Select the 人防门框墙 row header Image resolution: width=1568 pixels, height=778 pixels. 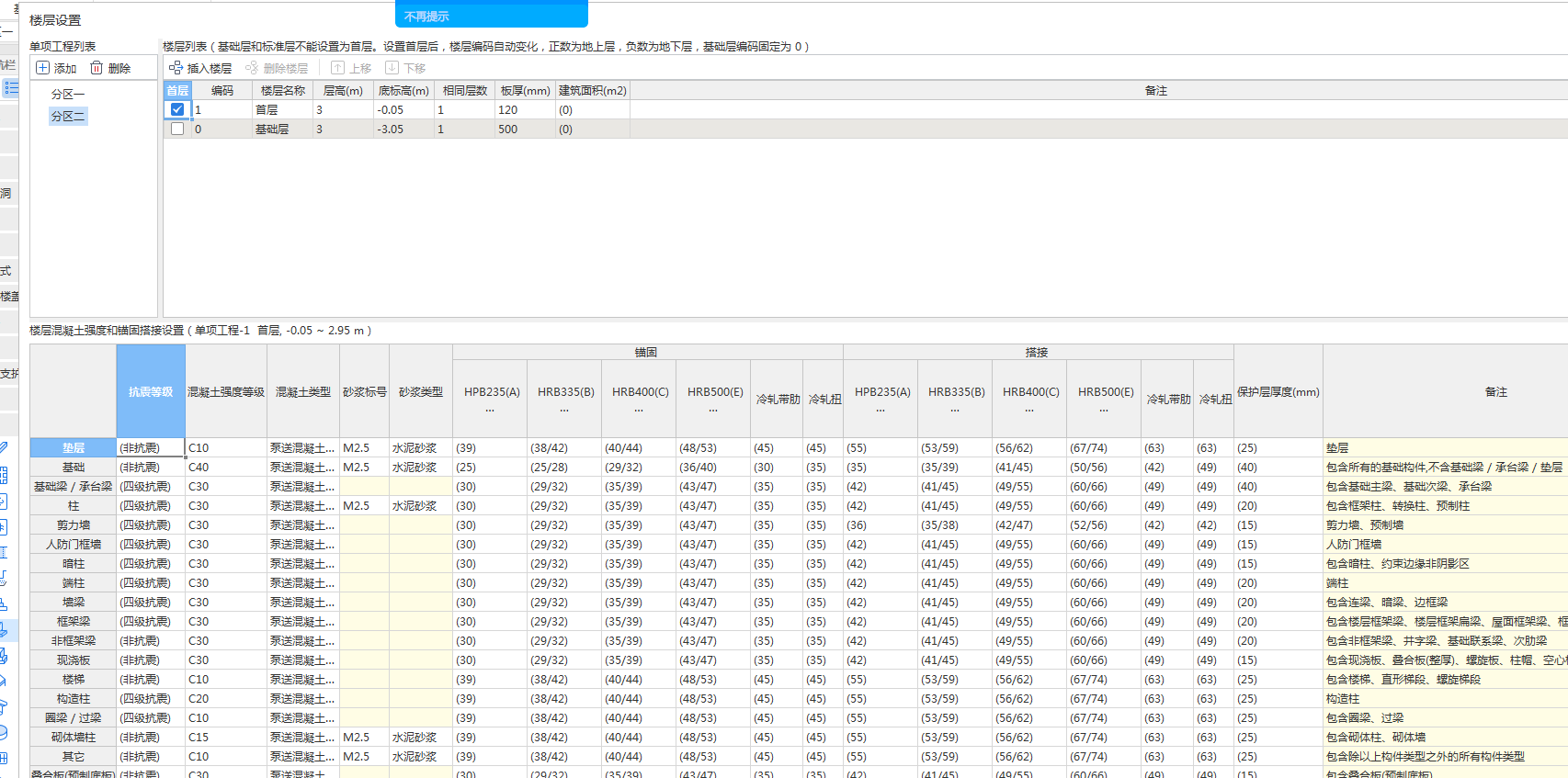coord(74,545)
